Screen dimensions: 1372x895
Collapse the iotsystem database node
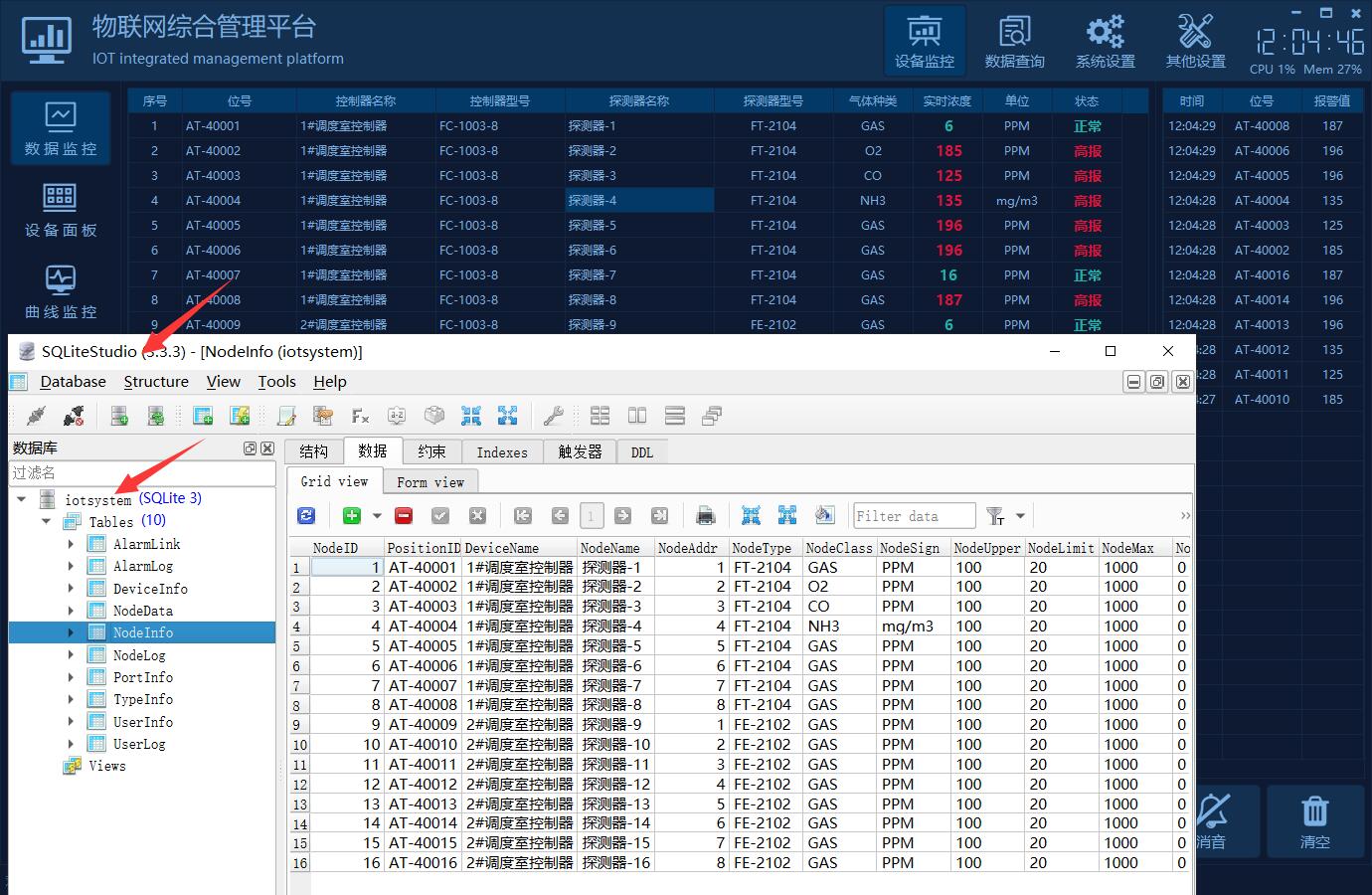[x=22, y=499]
